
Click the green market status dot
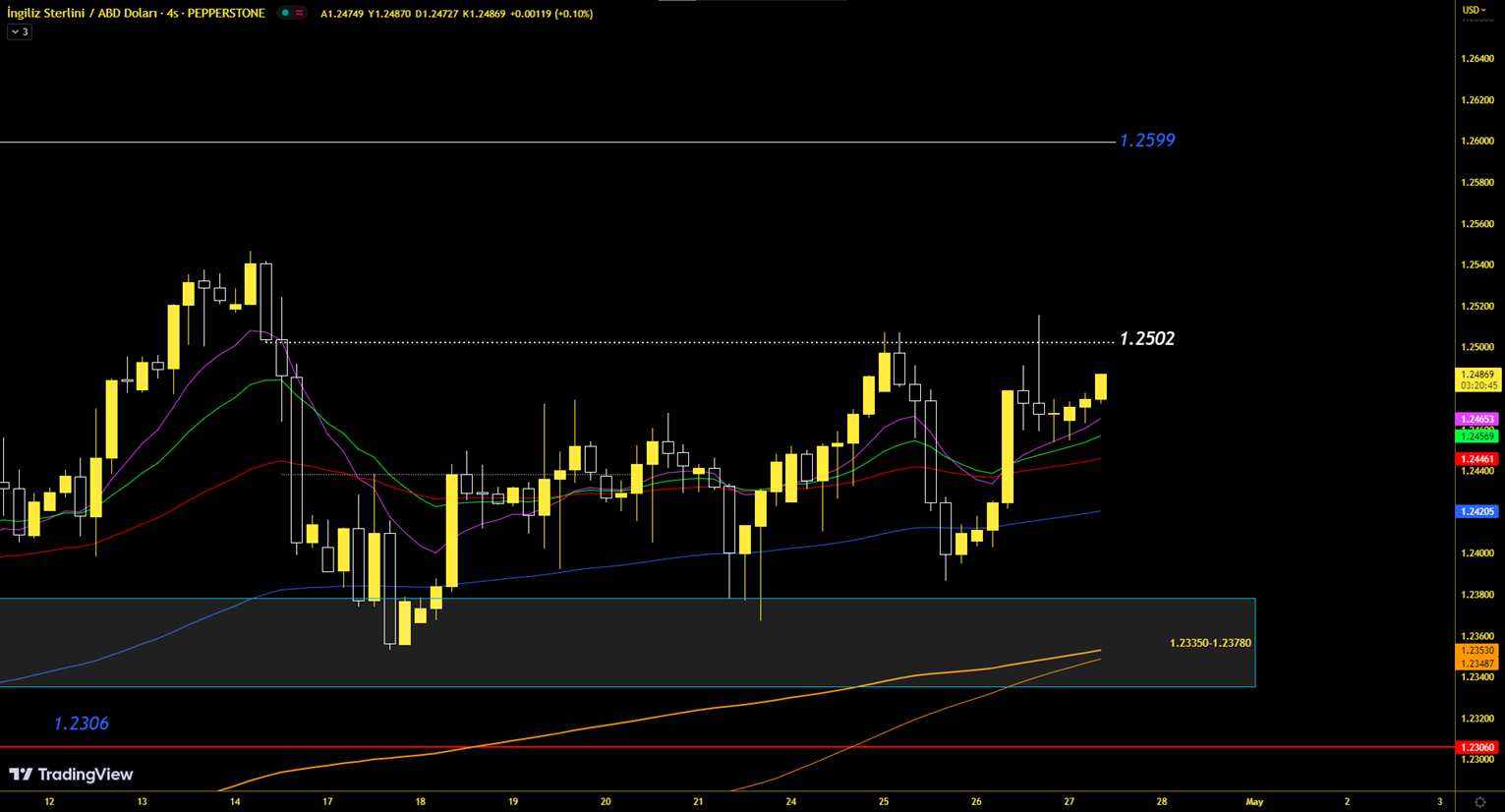pos(285,14)
